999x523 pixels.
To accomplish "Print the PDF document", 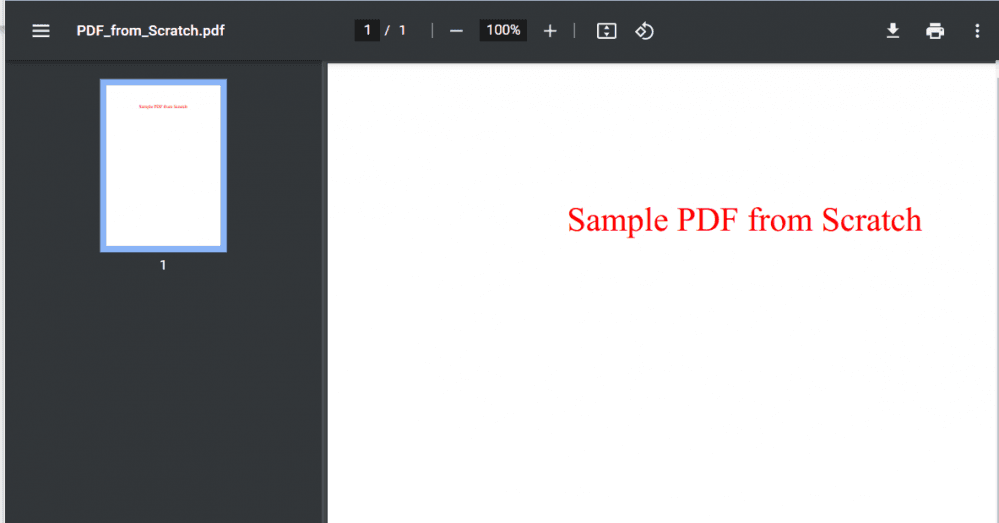I will coord(935,31).
